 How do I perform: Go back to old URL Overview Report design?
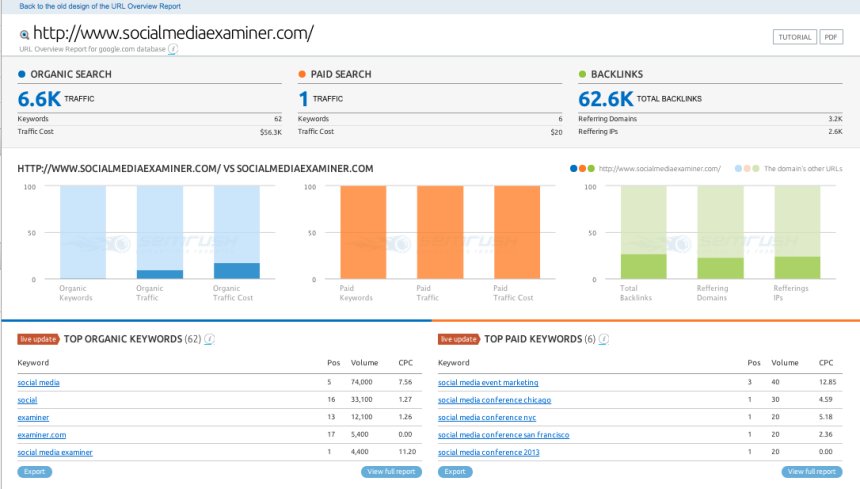100,7
